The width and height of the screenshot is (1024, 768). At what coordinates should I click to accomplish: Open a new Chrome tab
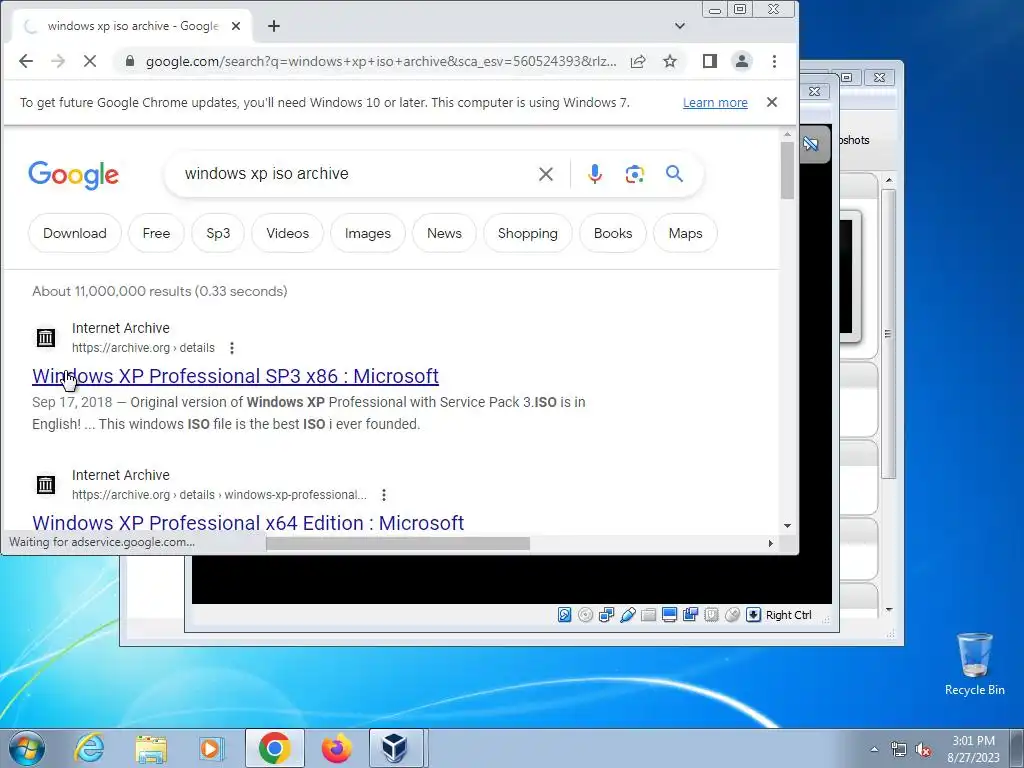click(274, 26)
